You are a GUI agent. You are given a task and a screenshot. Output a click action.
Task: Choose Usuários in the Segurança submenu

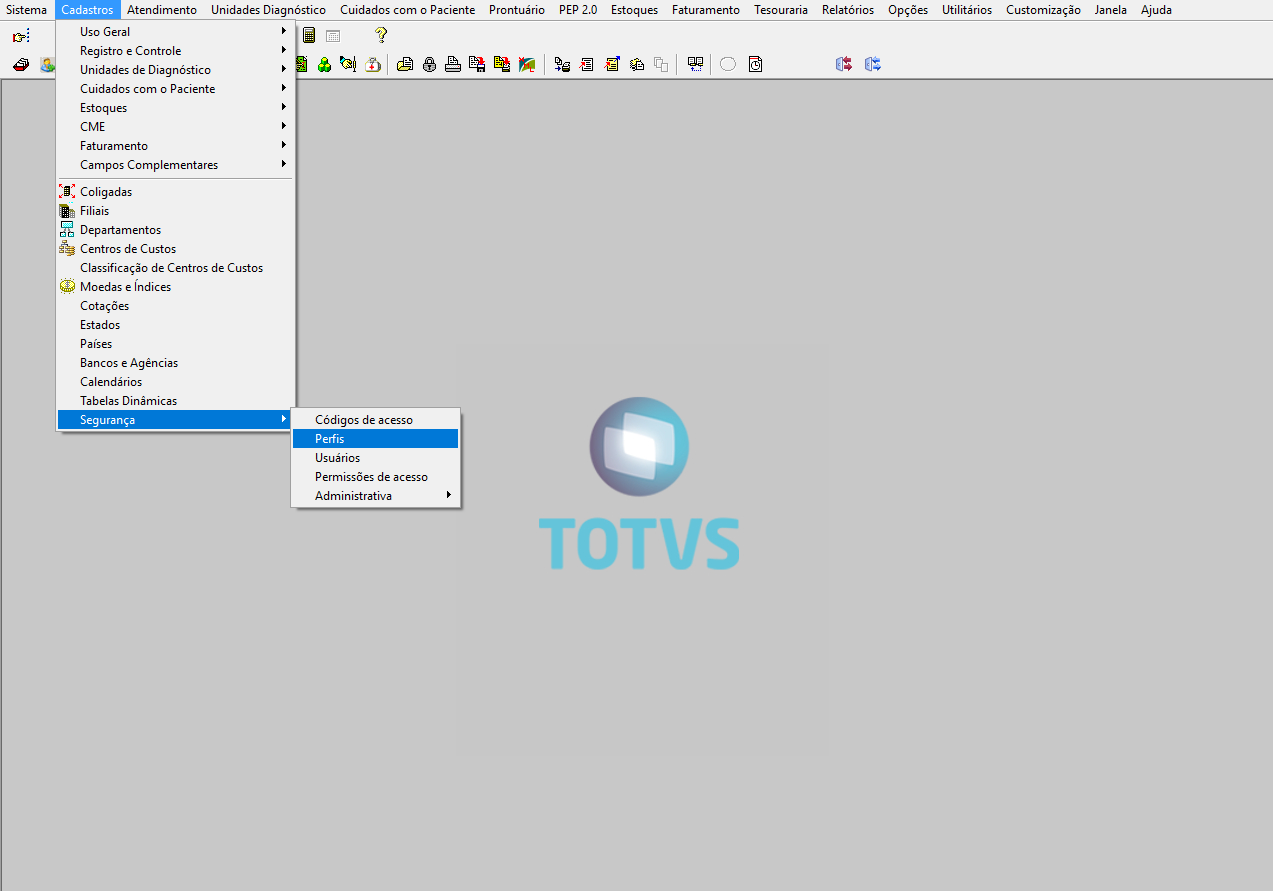[375, 458]
